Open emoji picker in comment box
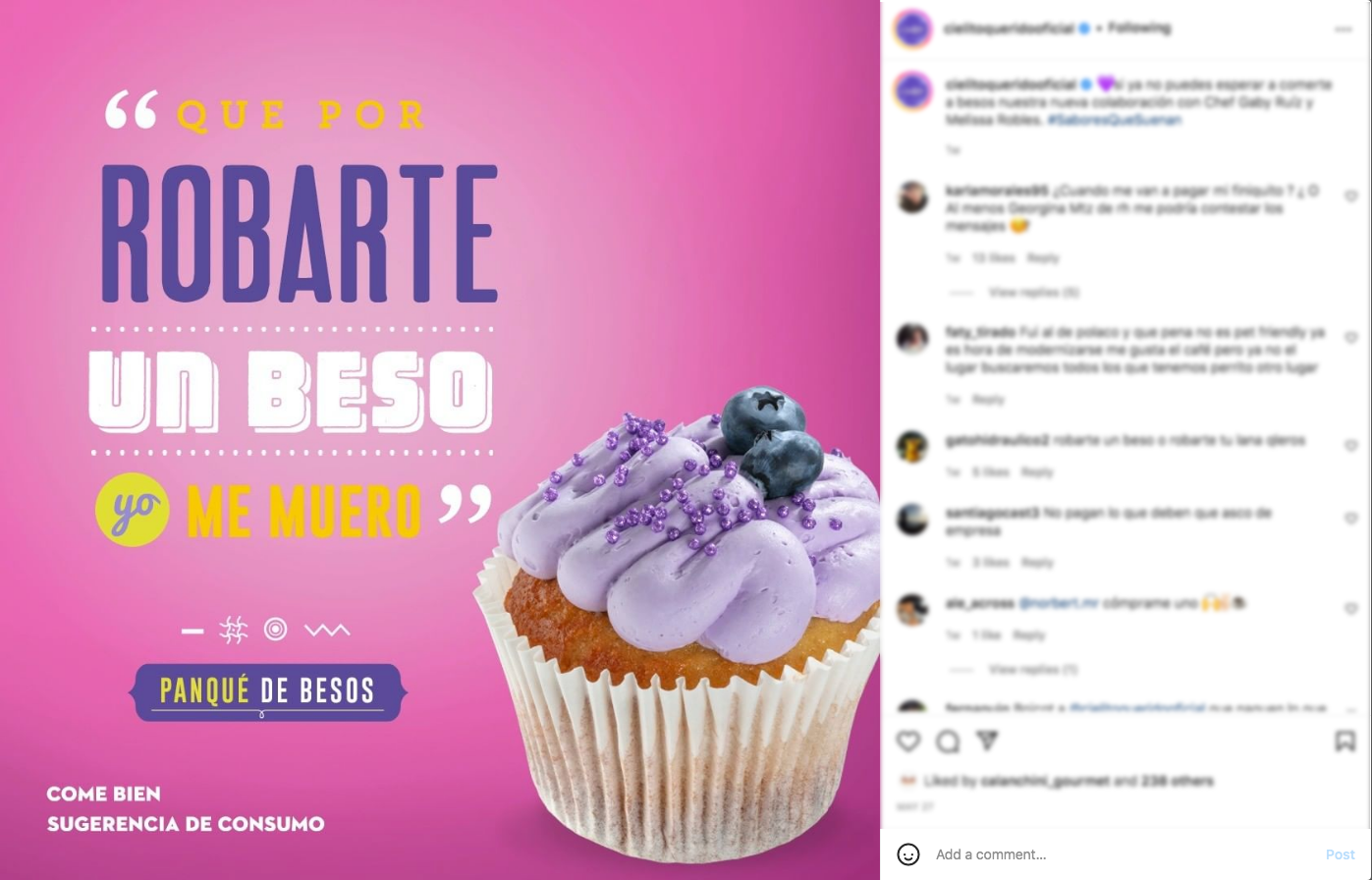1372x880 pixels. (908, 854)
